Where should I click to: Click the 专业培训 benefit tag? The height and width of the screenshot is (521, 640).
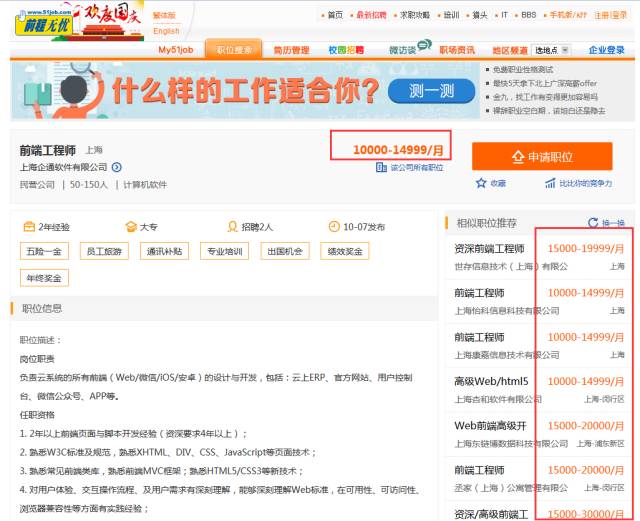click(224, 251)
